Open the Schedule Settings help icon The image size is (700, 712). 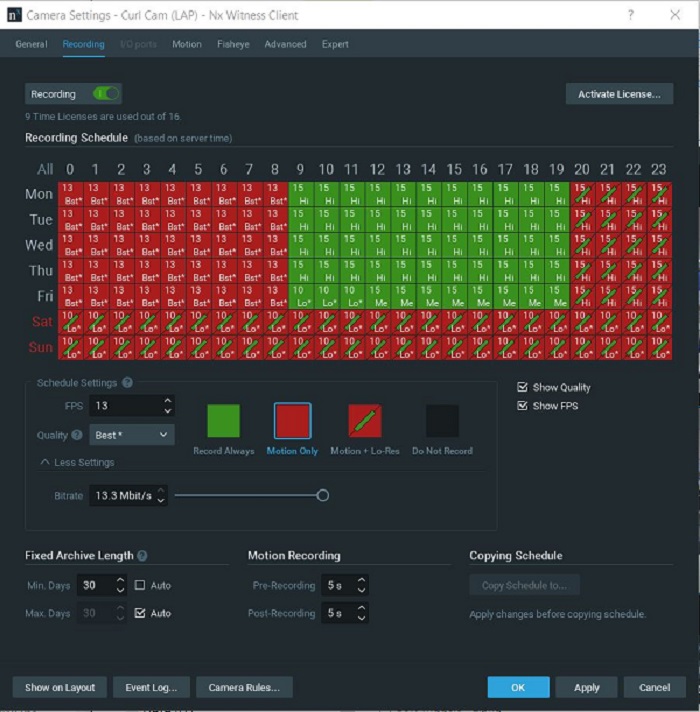pos(128,383)
